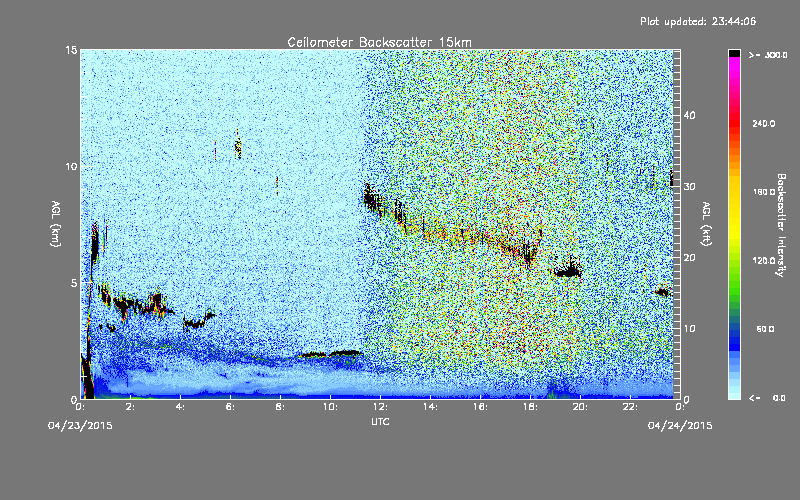Click the "04/23/2015" start date
This screenshot has height=500, width=800.
pos(80,426)
